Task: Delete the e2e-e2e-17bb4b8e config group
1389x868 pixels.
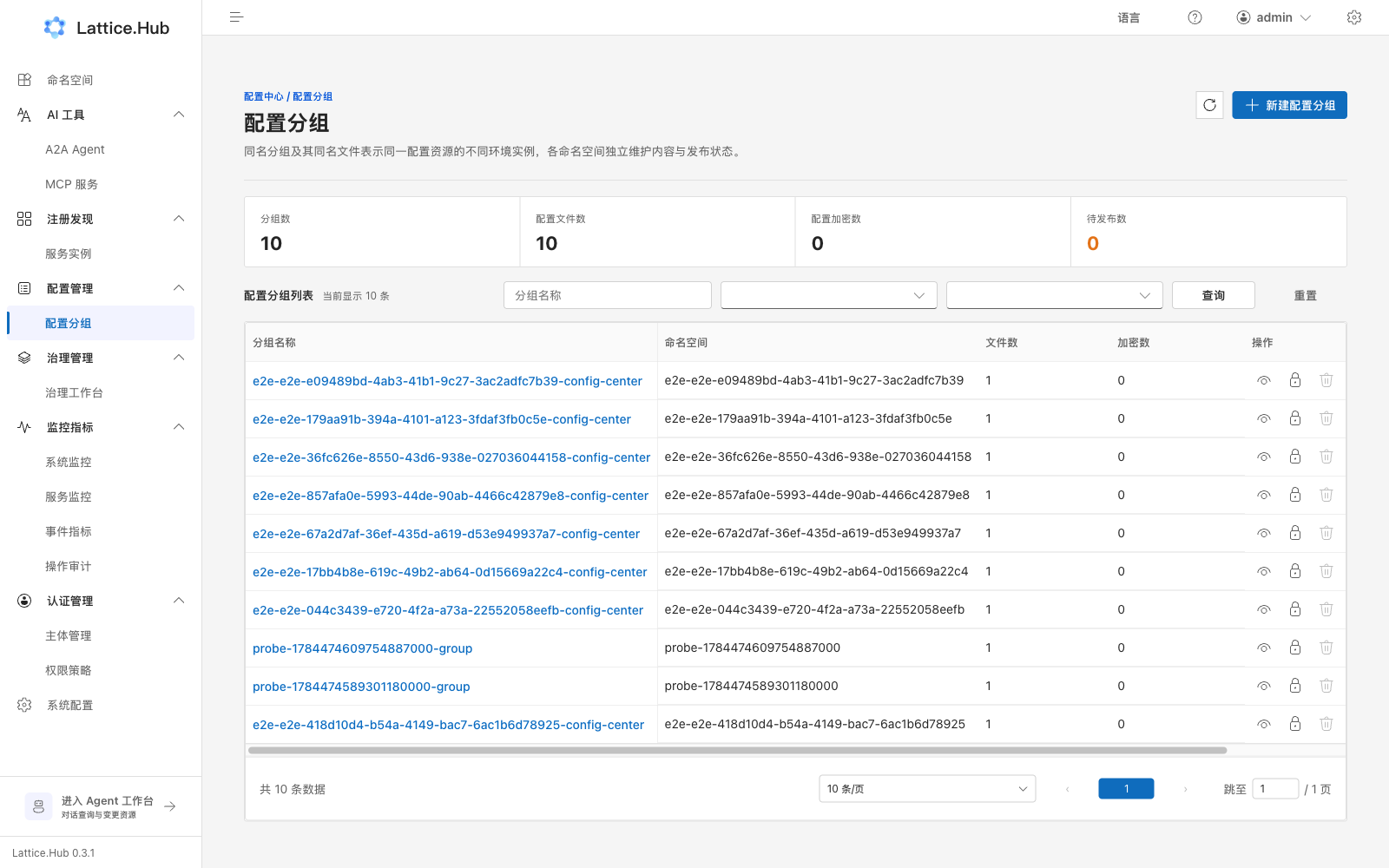Action: click(x=1326, y=571)
